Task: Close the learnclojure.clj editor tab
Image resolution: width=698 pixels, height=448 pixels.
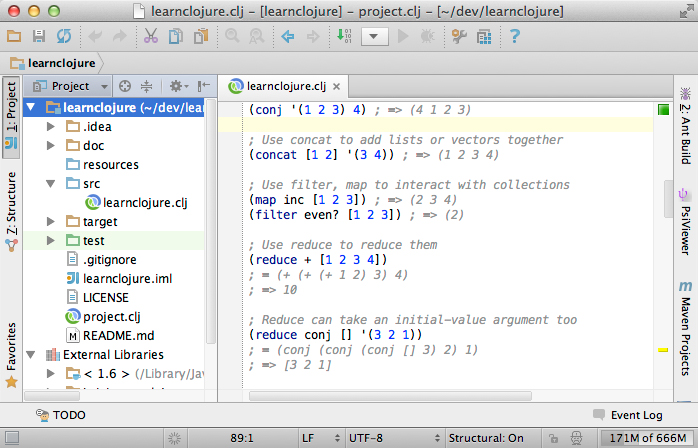Action: coord(337,86)
